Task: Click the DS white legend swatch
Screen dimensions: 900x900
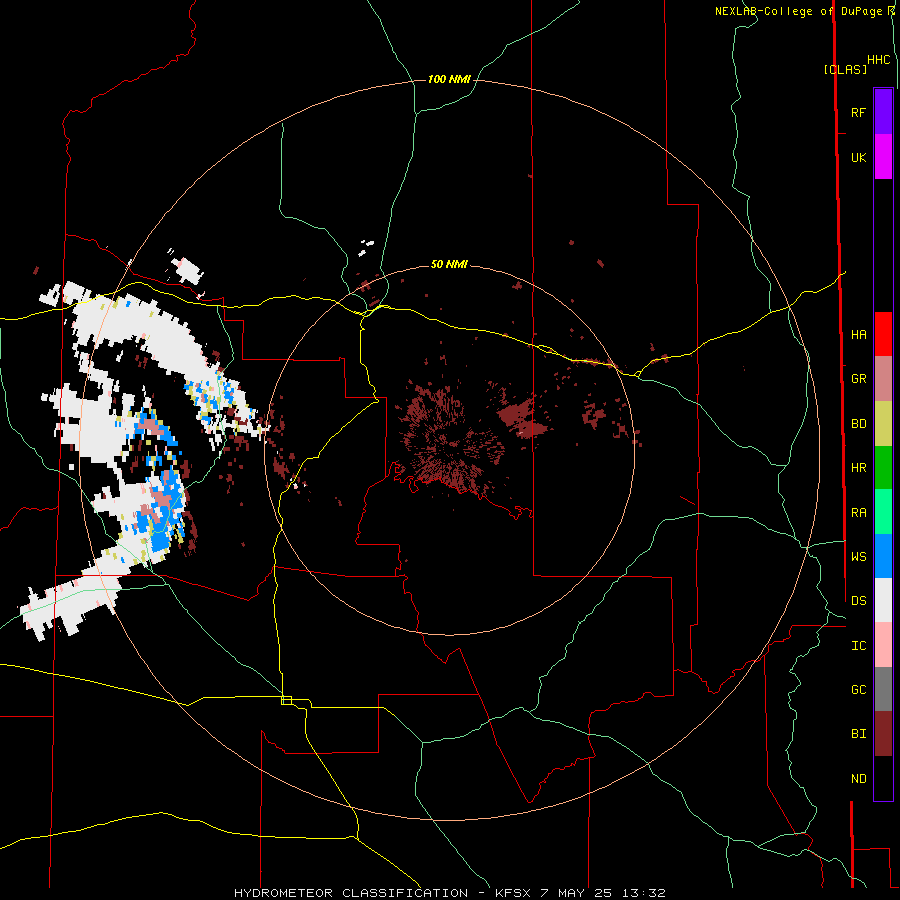Action: tap(883, 600)
